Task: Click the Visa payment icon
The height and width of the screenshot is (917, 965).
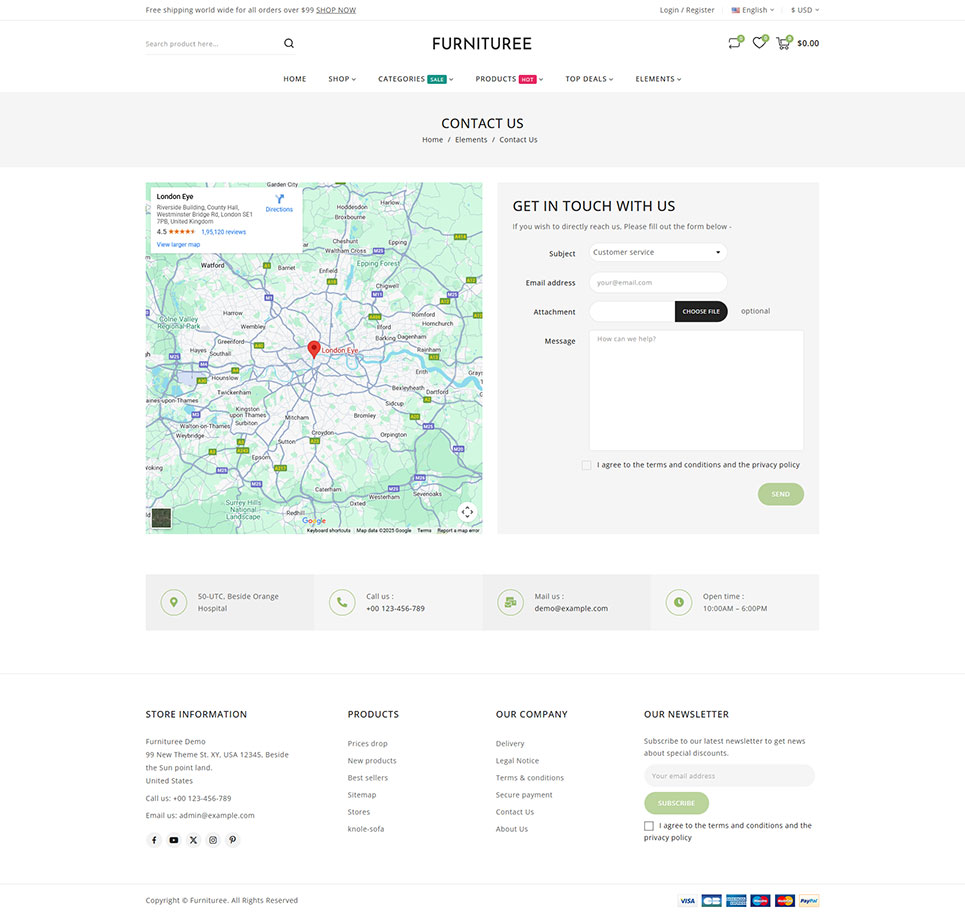Action: [687, 901]
